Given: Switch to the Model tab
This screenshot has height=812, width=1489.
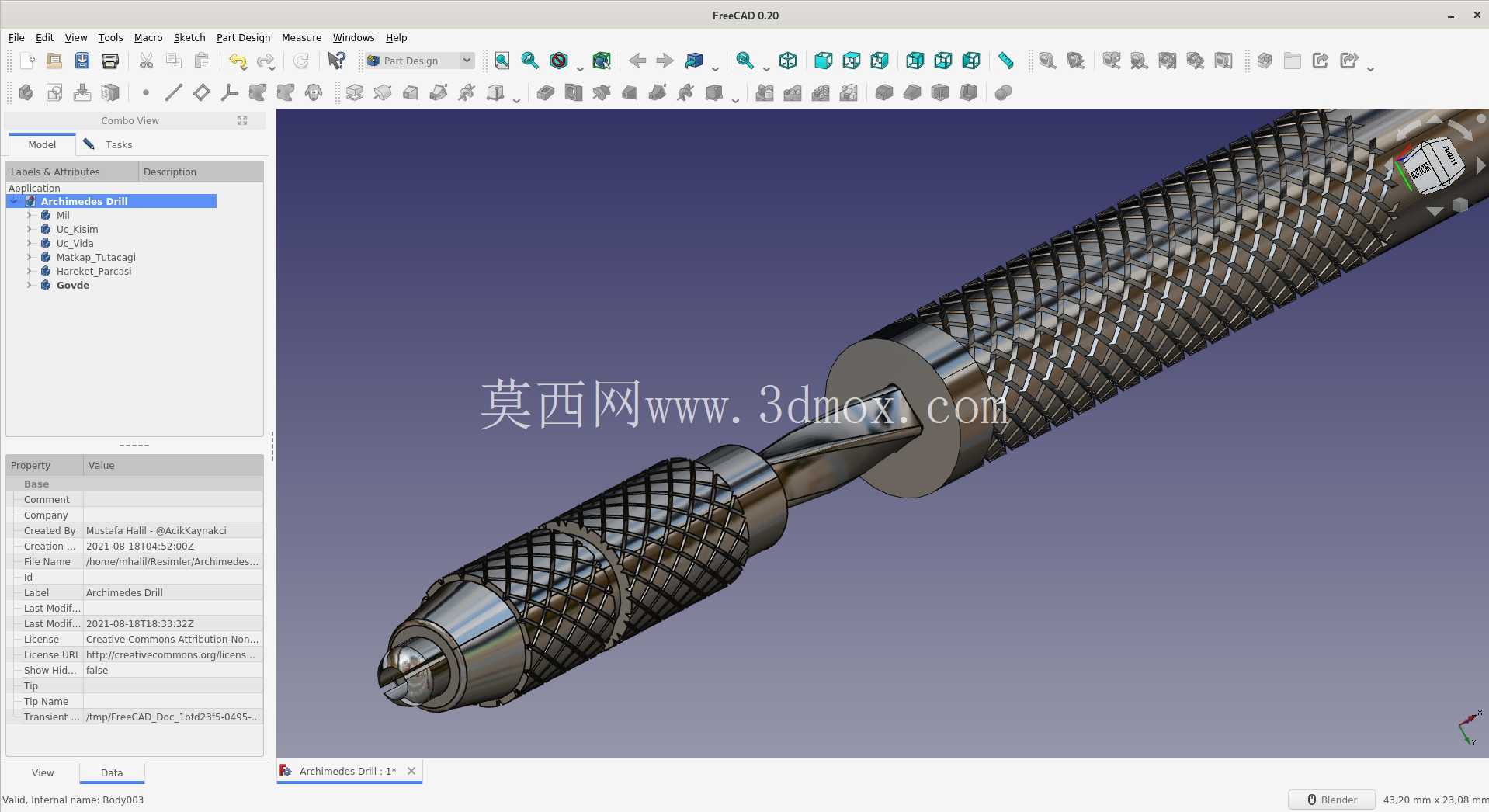Looking at the screenshot, I should 42,144.
